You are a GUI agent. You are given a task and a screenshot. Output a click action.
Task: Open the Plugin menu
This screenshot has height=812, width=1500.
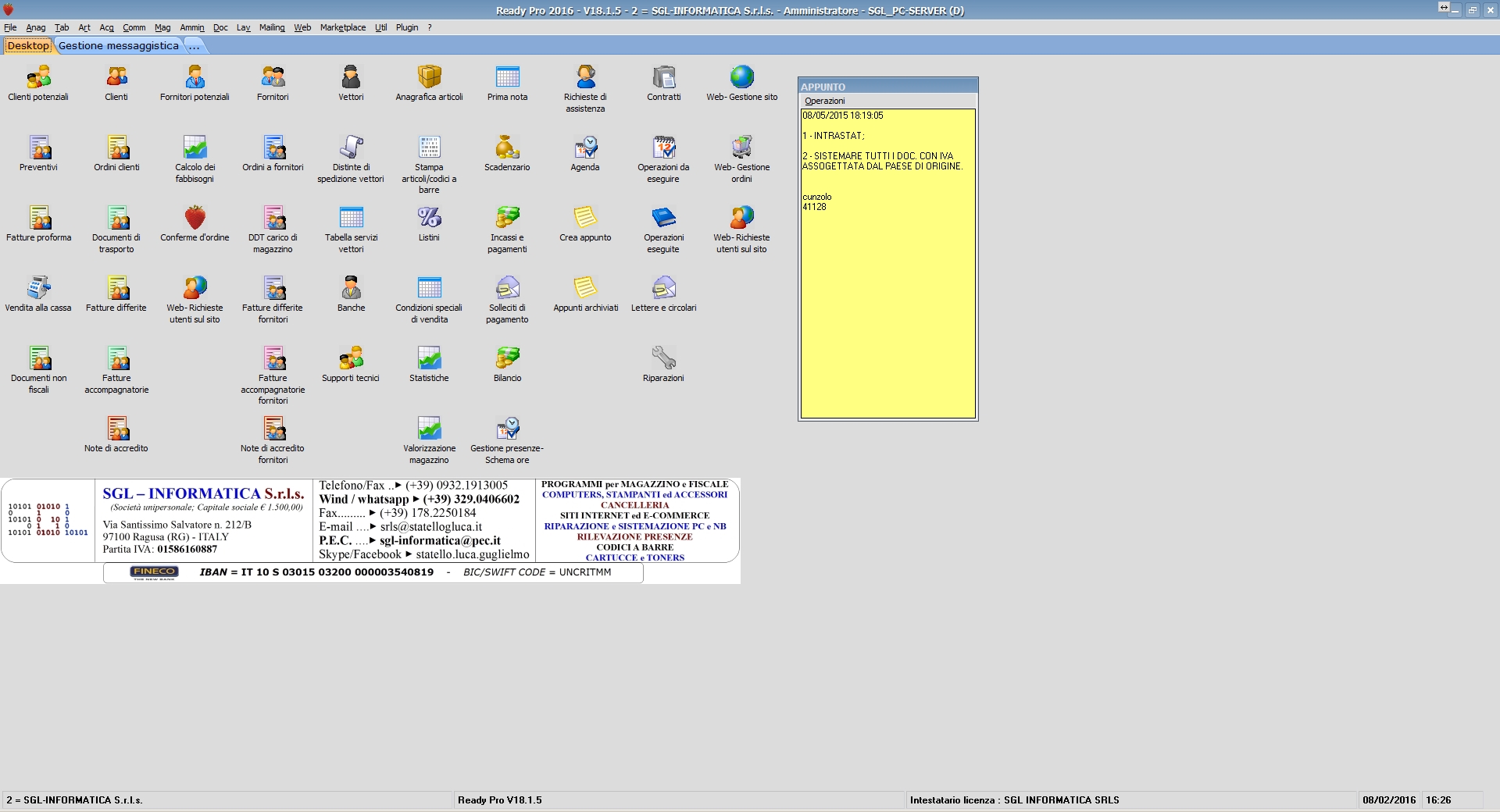(407, 27)
